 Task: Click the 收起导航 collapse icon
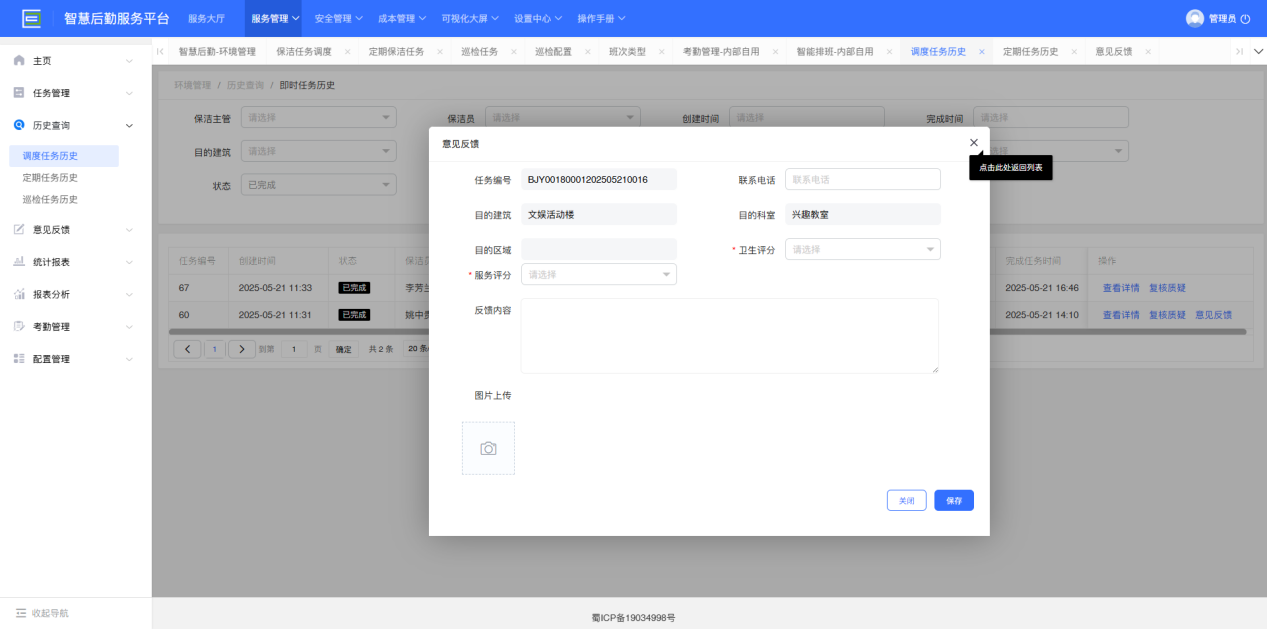click(x=20, y=613)
